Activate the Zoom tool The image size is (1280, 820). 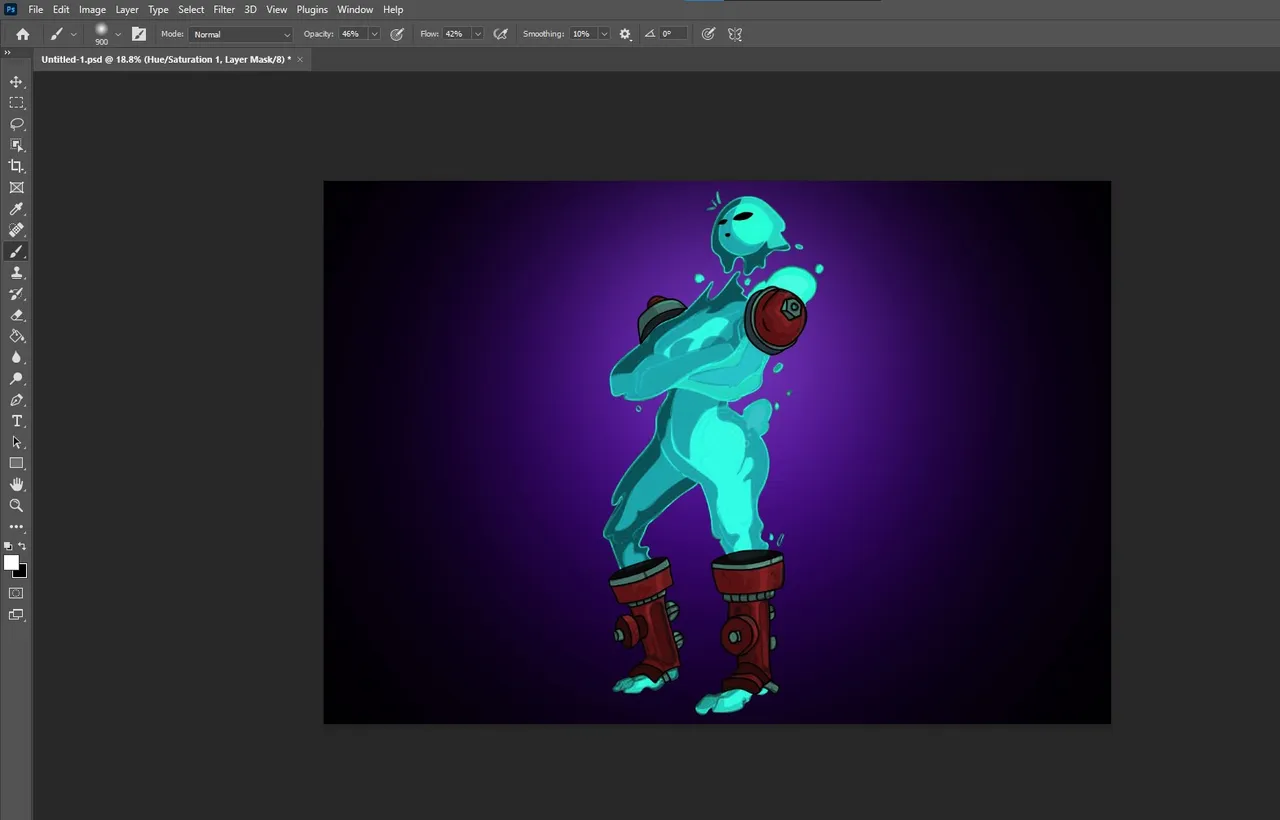[x=16, y=505]
